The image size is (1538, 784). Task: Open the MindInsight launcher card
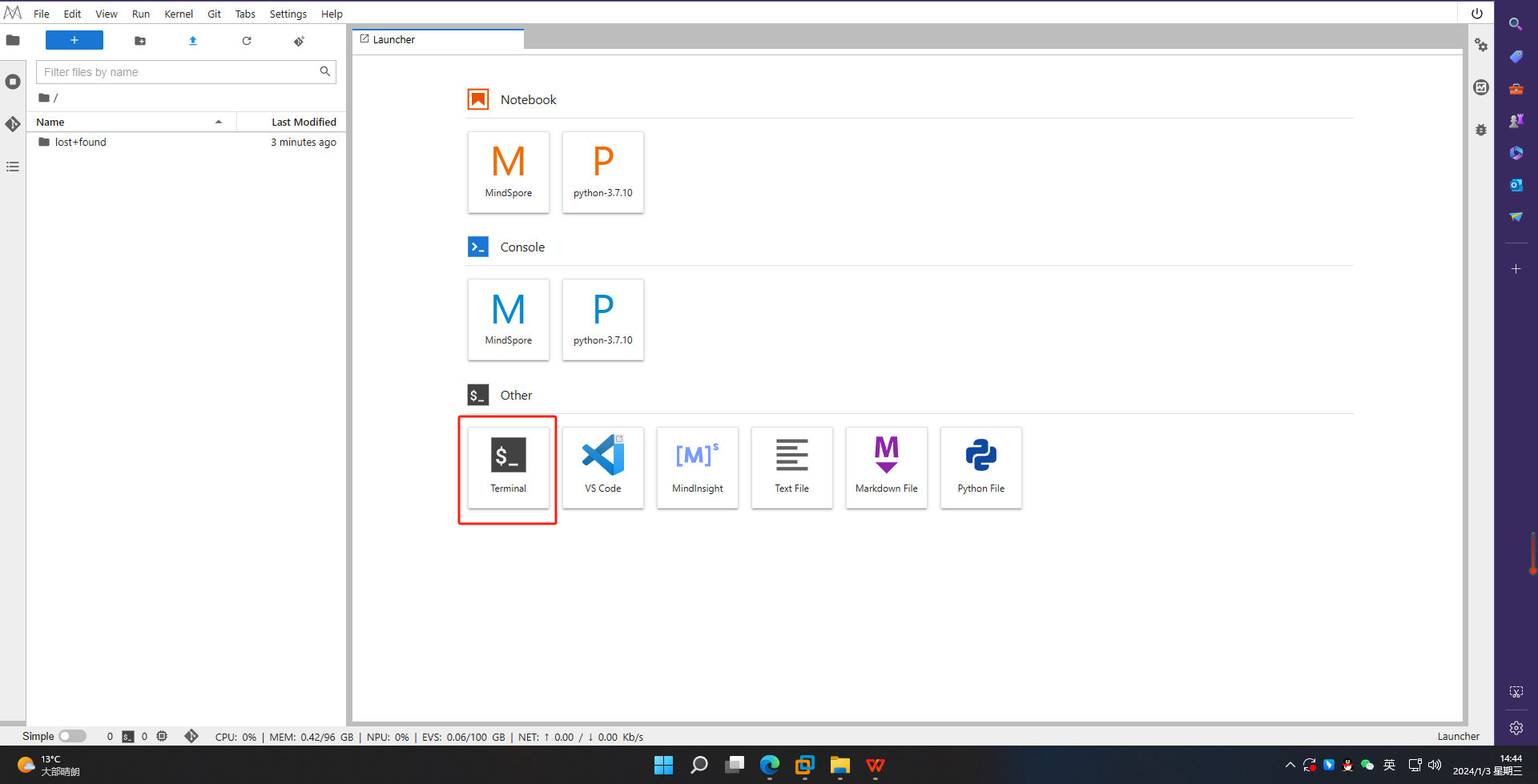[x=698, y=468]
